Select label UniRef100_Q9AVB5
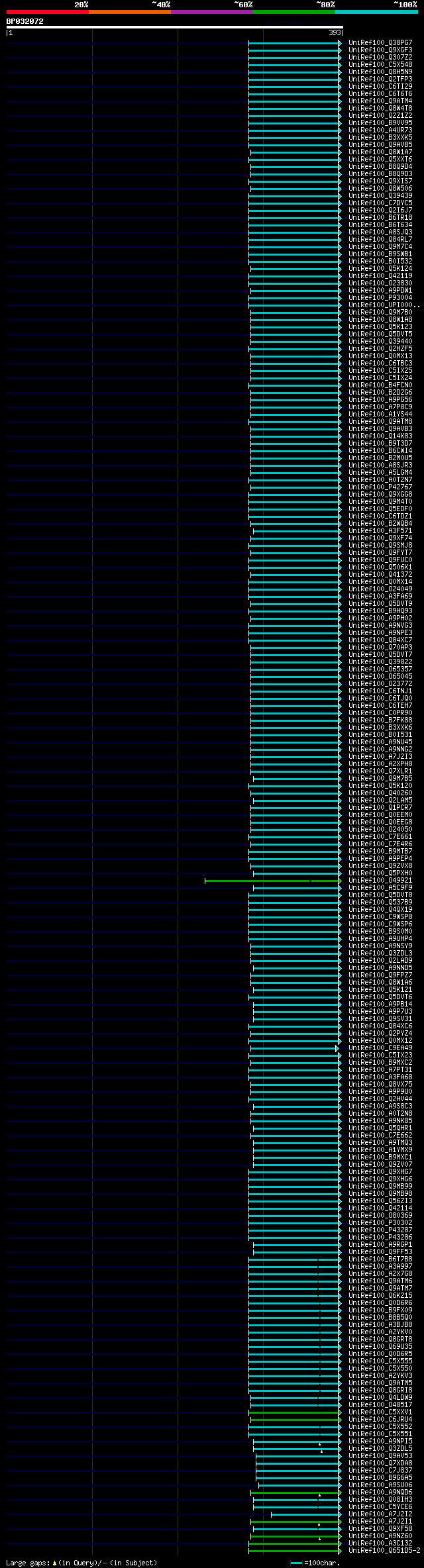The image size is (424, 1568). tap(380, 144)
